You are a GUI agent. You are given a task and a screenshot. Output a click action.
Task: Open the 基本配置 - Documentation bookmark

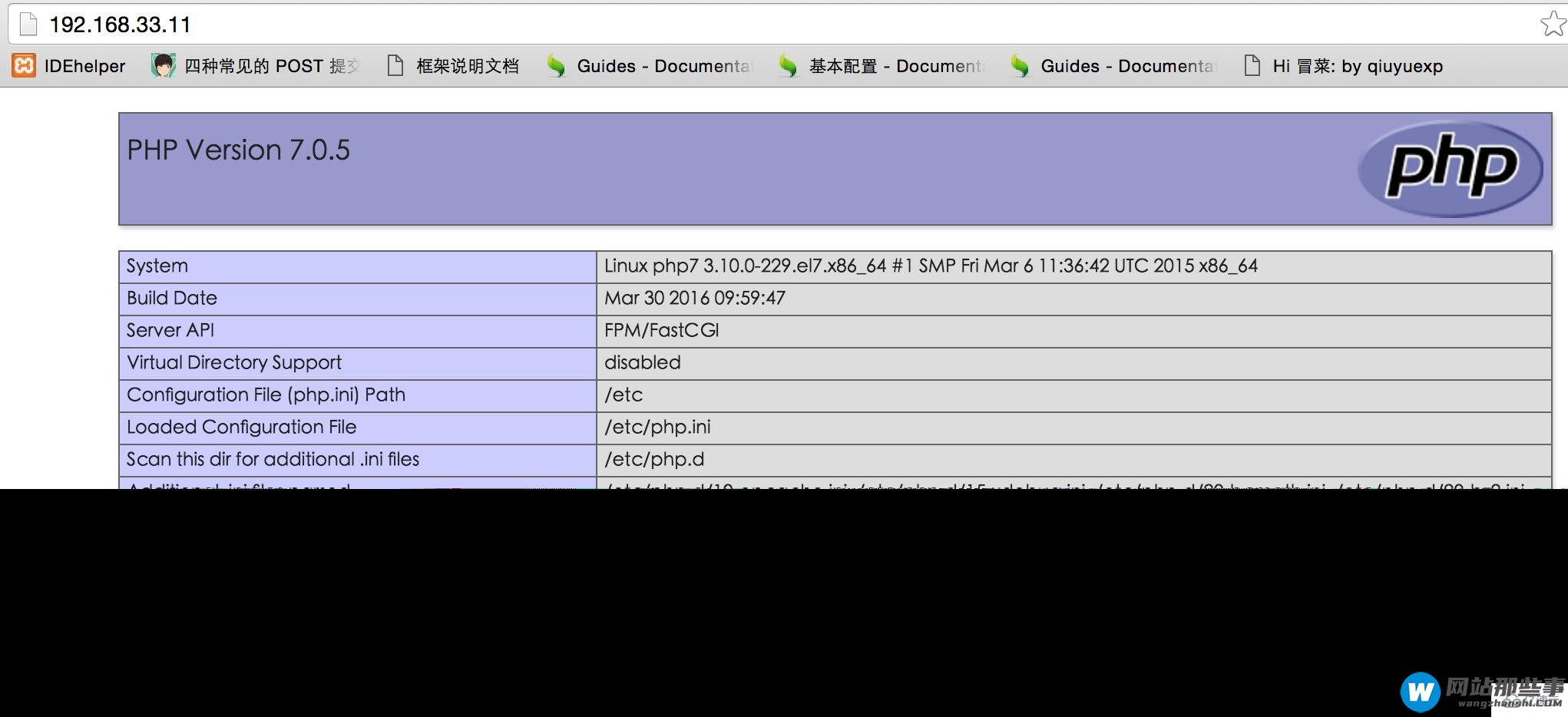898,66
